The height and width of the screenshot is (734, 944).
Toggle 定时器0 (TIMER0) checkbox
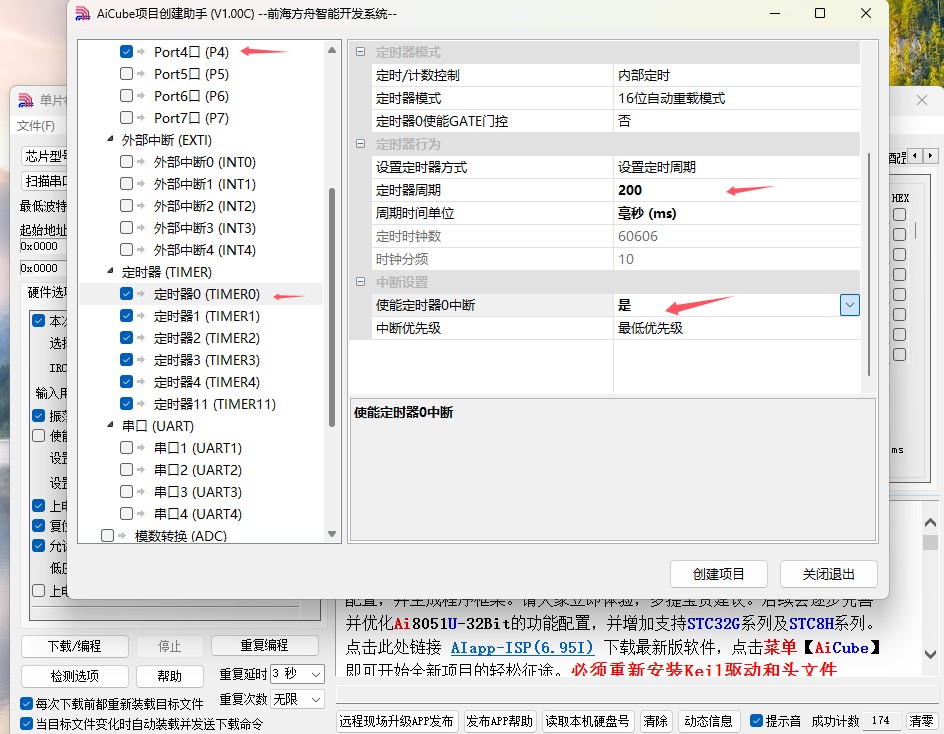tap(126, 294)
